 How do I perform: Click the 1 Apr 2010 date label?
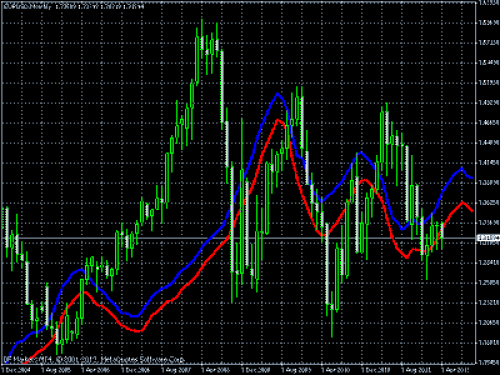coord(336,369)
